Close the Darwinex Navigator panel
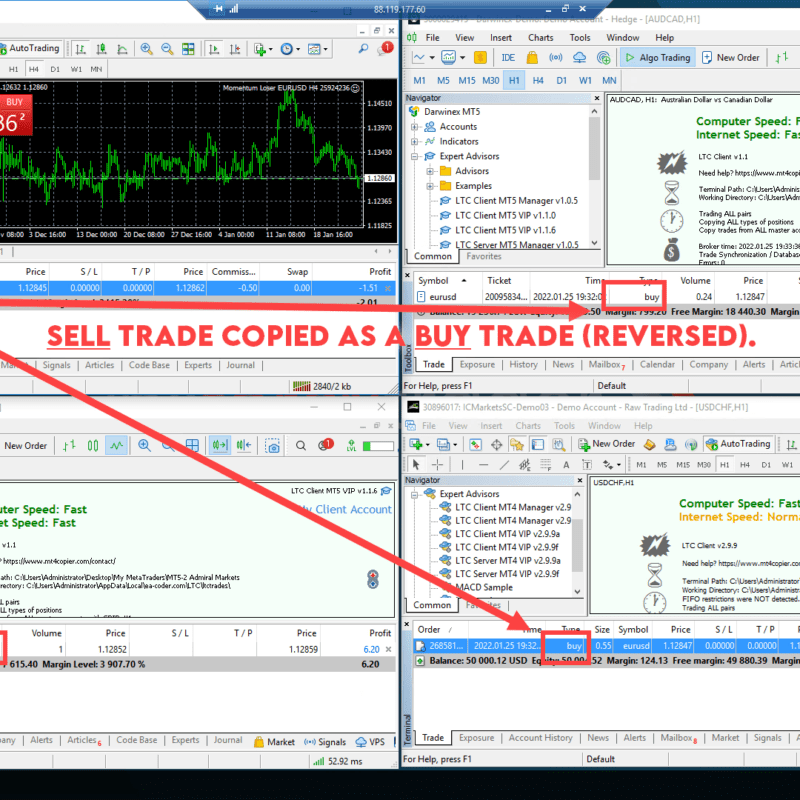Viewport: 800px width, 800px height. [597, 98]
